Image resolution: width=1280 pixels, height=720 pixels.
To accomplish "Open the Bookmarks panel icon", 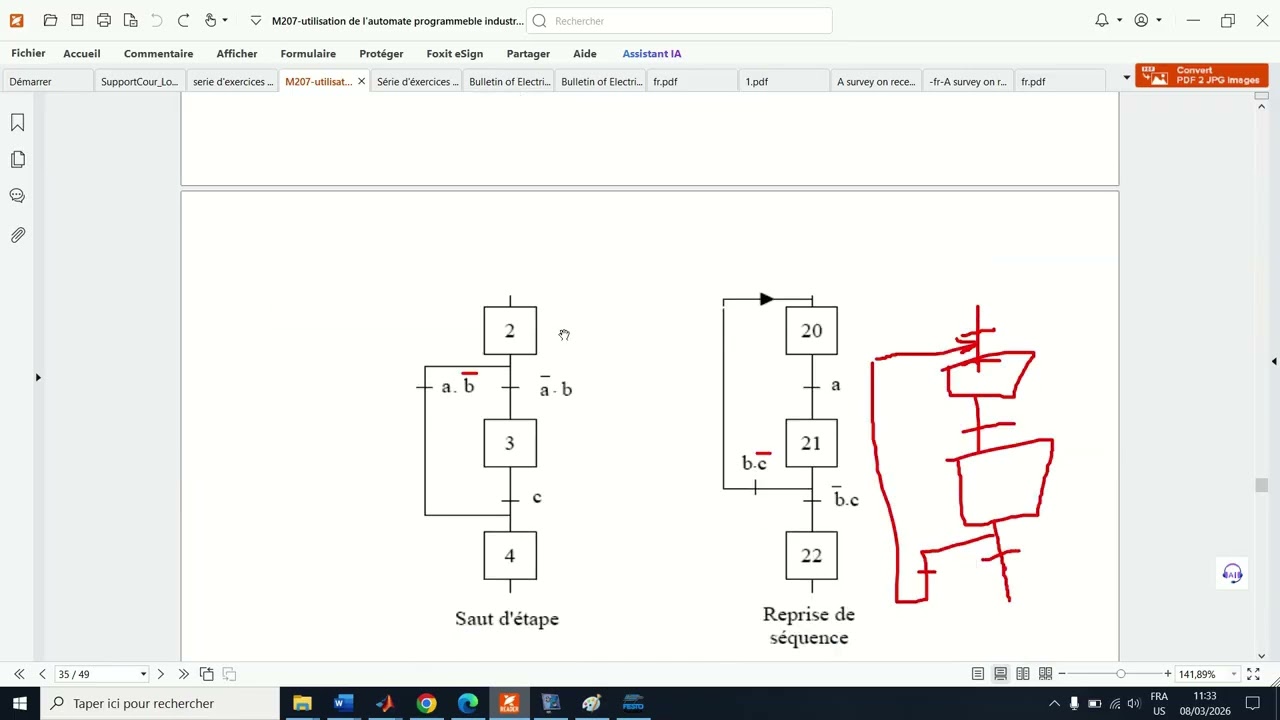I will pyautogui.click(x=17, y=122).
